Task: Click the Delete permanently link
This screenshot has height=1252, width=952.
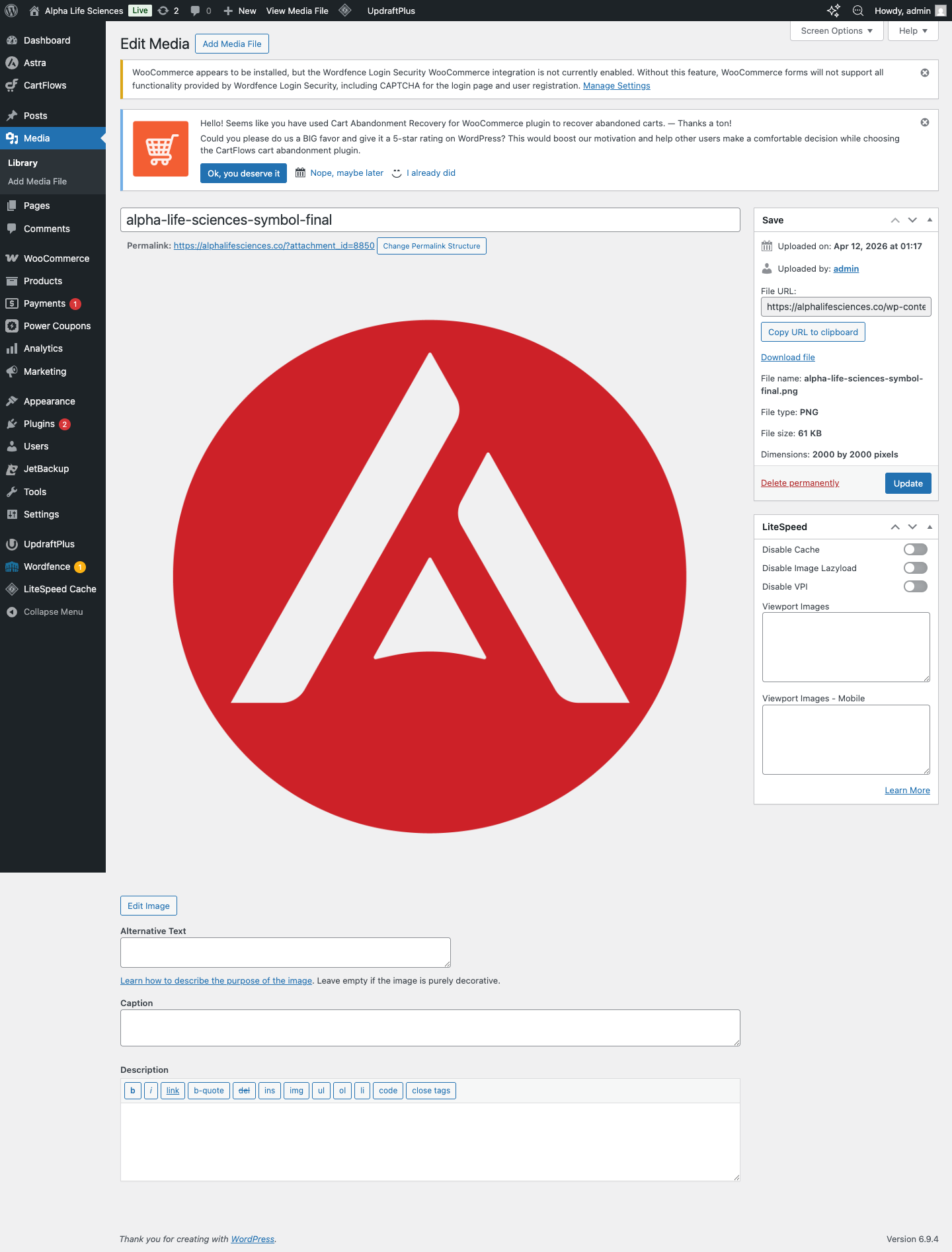Action: [799, 483]
